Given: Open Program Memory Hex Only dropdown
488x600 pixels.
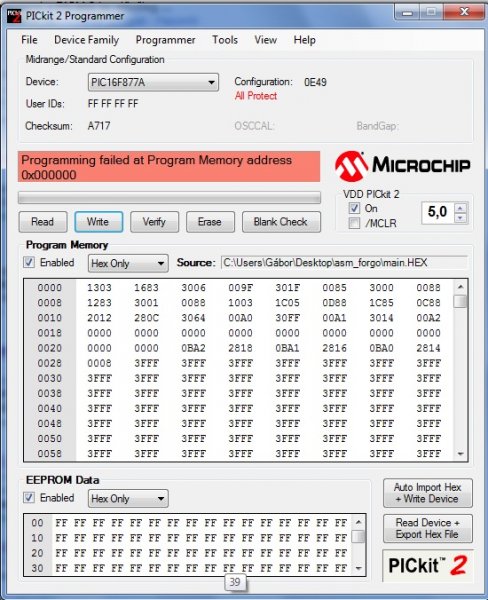Looking at the screenshot, I should [128, 263].
